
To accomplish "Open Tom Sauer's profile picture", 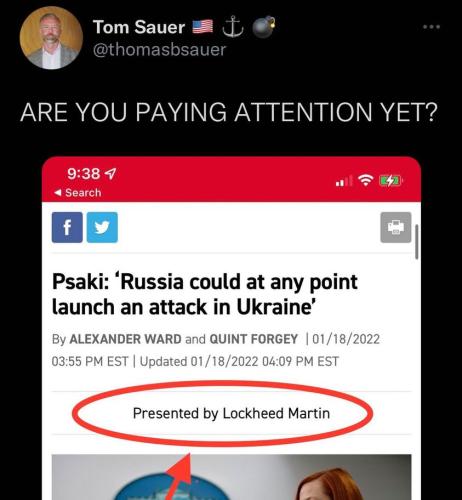I will [51, 38].
